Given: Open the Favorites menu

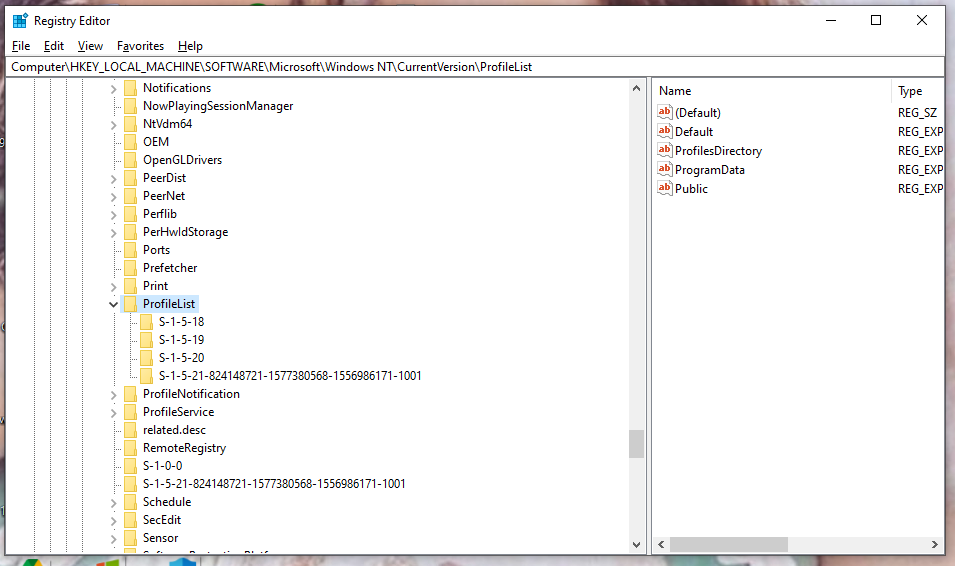Looking at the screenshot, I should pos(140,46).
